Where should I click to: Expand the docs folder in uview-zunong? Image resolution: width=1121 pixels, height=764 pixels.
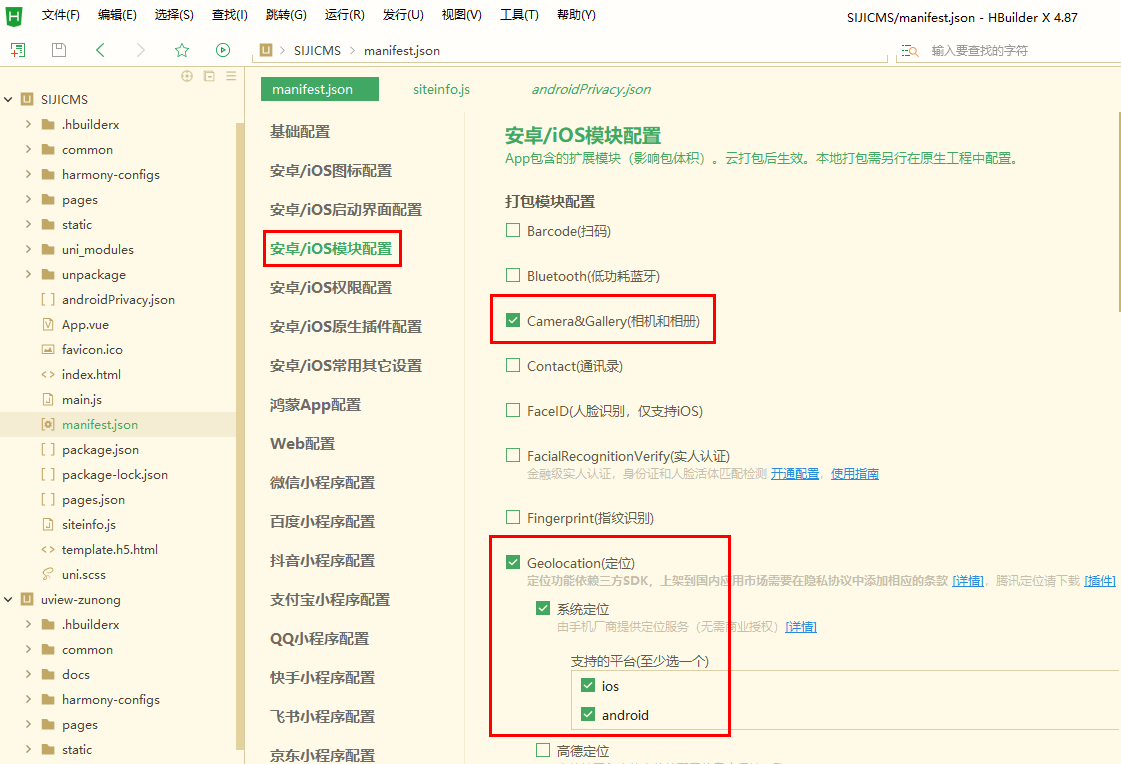click(28, 674)
